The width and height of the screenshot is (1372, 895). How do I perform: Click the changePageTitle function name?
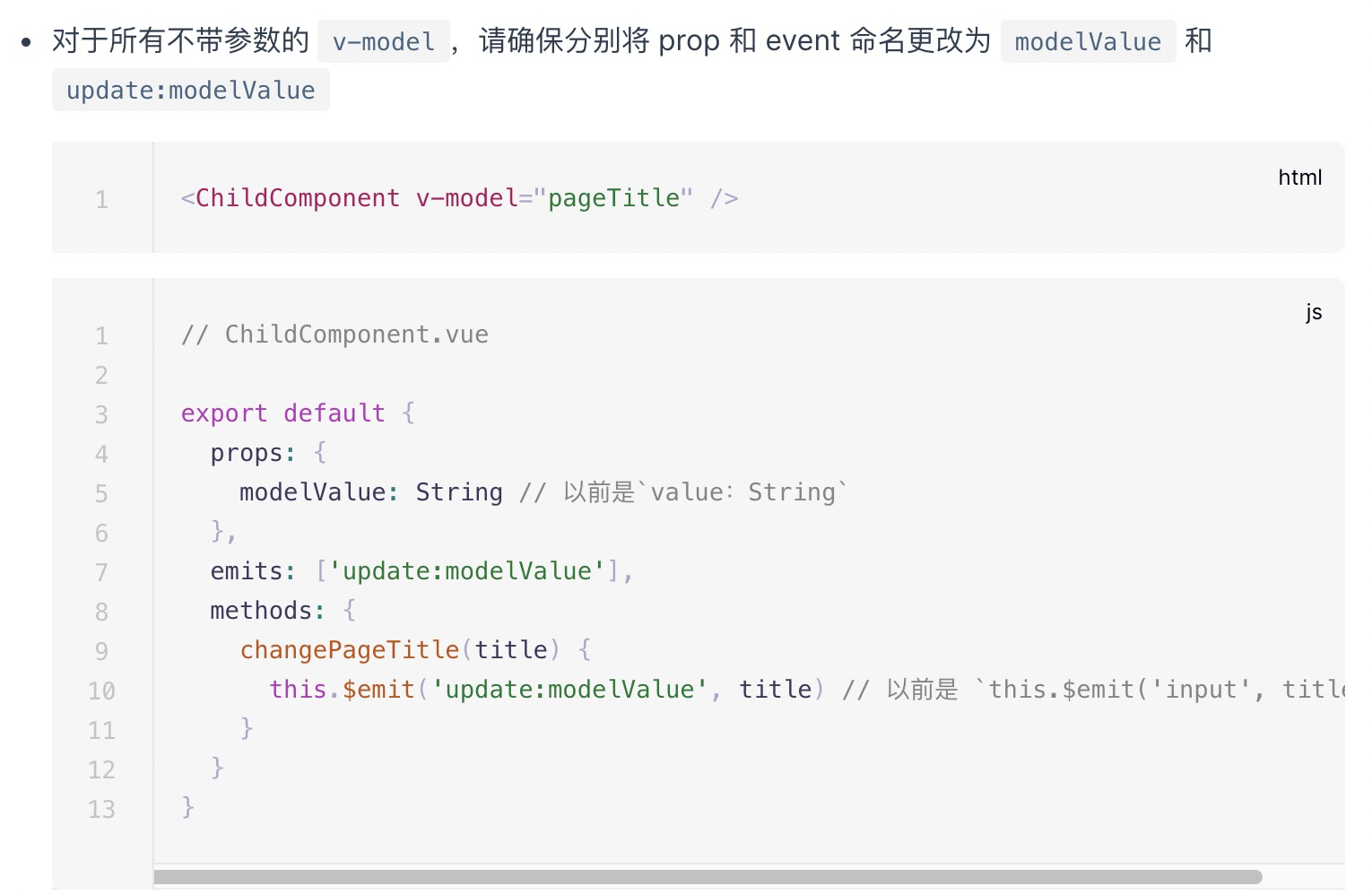(349, 650)
